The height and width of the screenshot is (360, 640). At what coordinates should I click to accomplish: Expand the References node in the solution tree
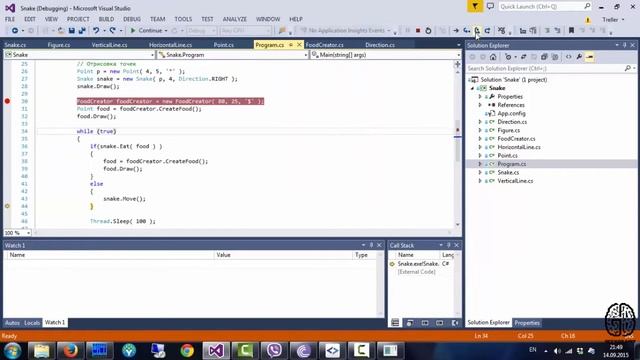point(480,105)
